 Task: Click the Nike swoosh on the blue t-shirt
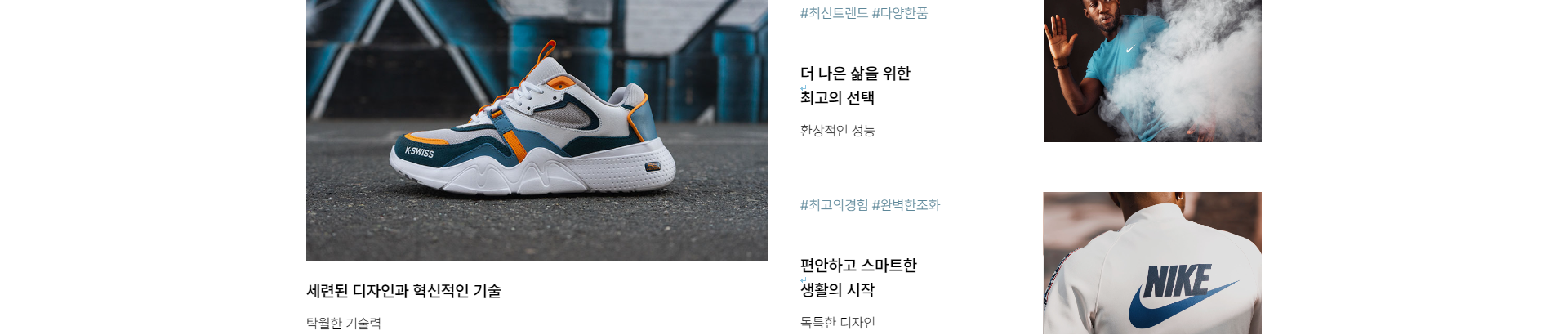tap(1130, 49)
